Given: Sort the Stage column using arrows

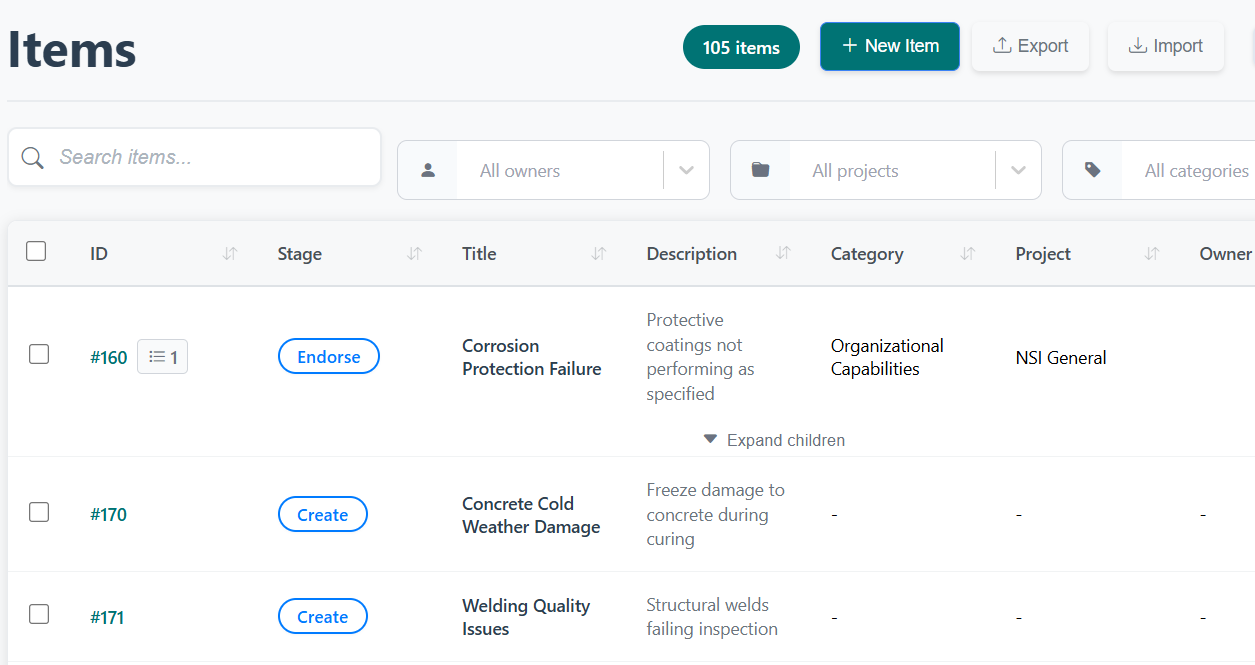Looking at the screenshot, I should [414, 254].
